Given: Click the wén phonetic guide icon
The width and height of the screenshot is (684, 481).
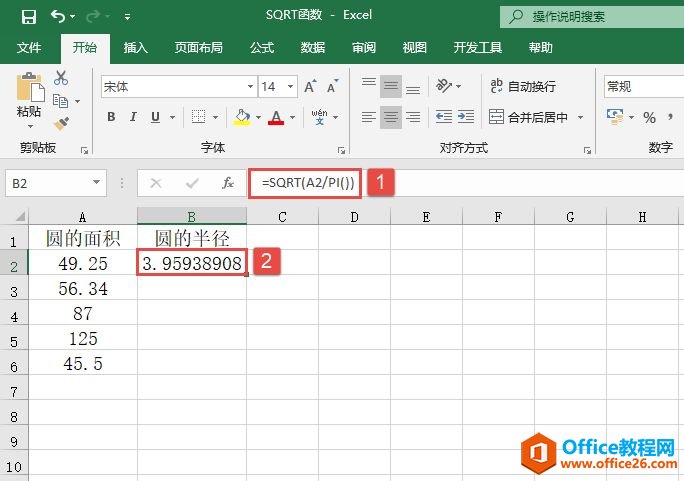Looking at the screenshot, I should (319, 116).
